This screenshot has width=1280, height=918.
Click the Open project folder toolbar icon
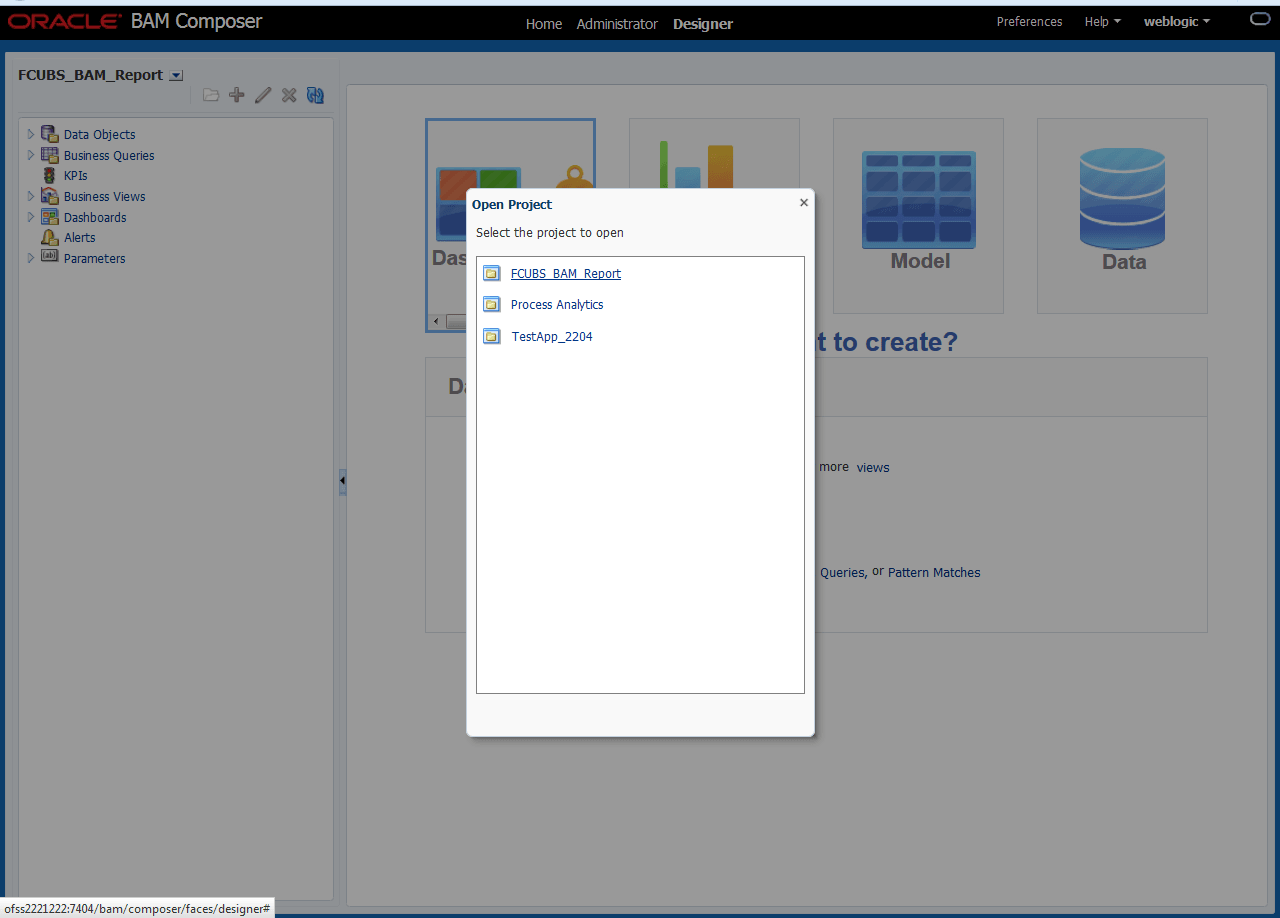(211, 95)
